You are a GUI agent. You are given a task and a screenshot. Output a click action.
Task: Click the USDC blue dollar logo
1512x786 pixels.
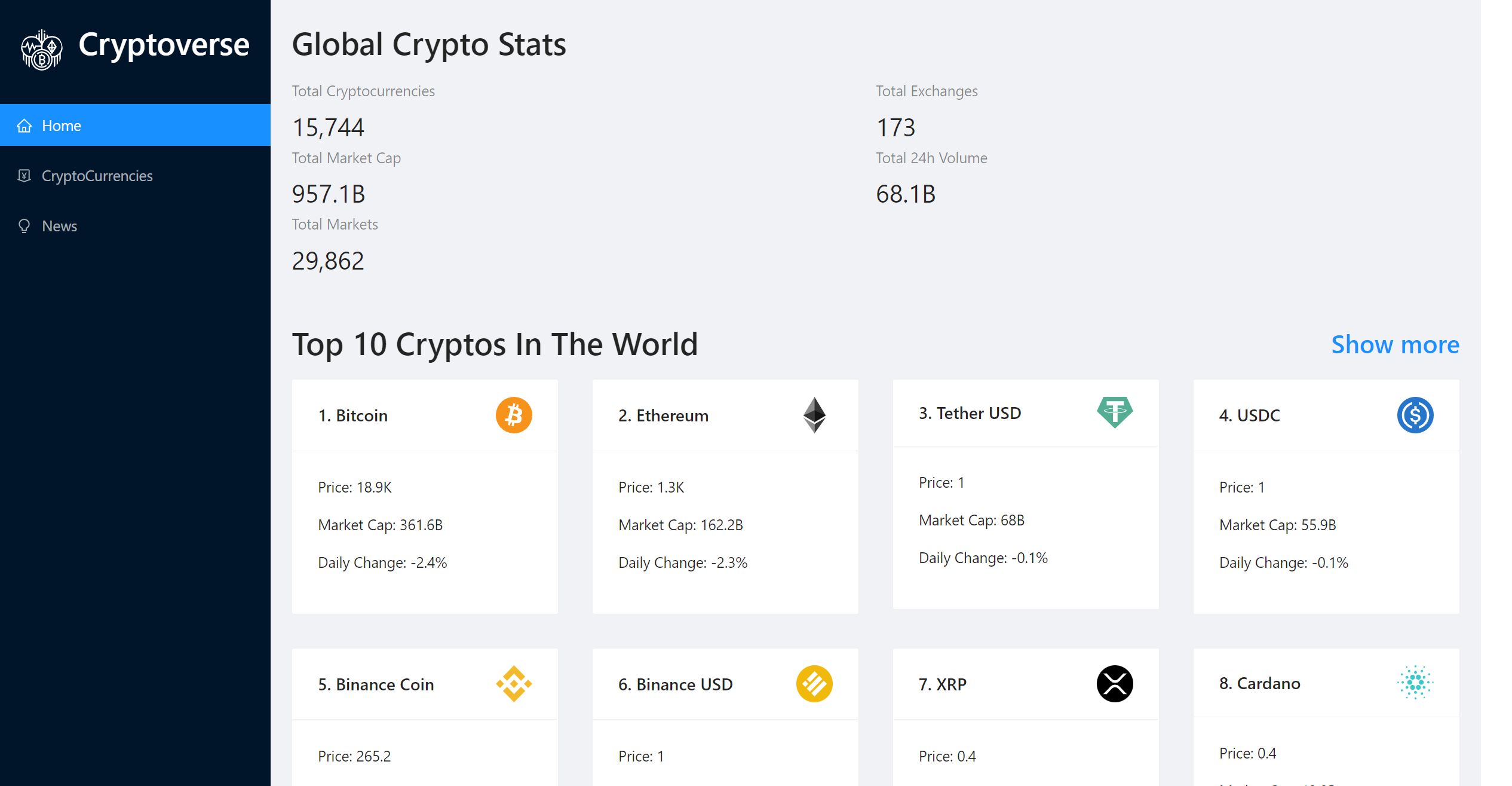1415,415
